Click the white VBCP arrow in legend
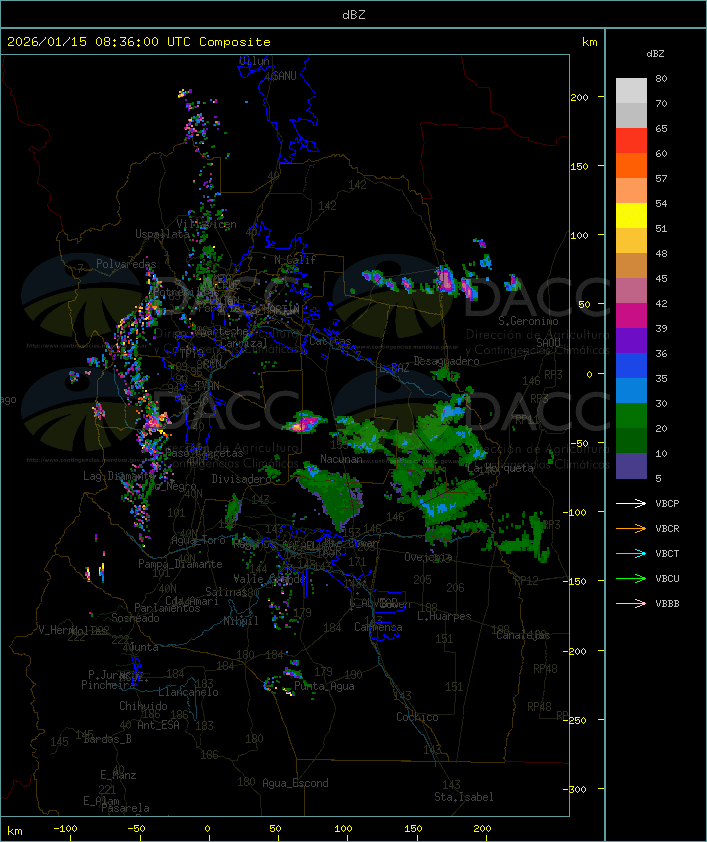This screenshot has width=707, height=842. coord(631,503)
